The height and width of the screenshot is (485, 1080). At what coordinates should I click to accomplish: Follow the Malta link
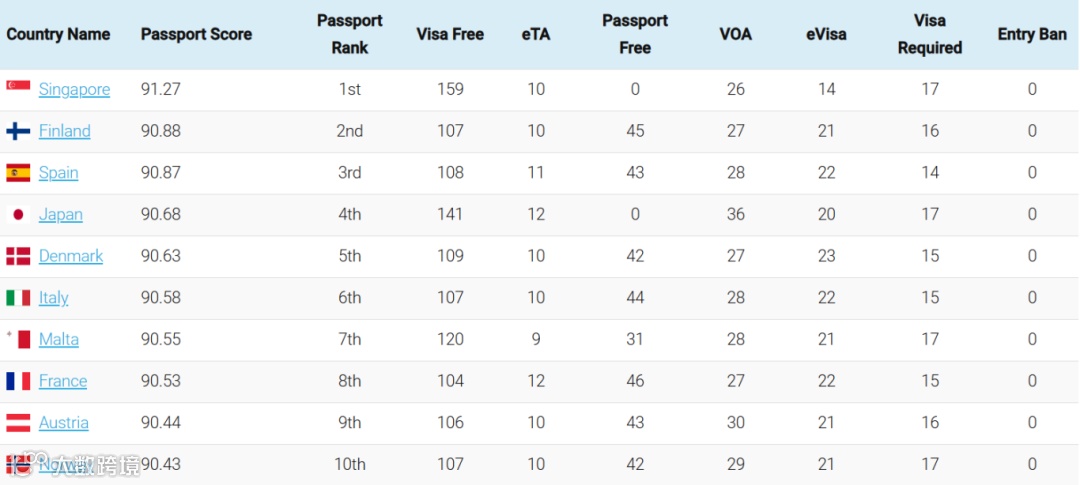[59, 339]
